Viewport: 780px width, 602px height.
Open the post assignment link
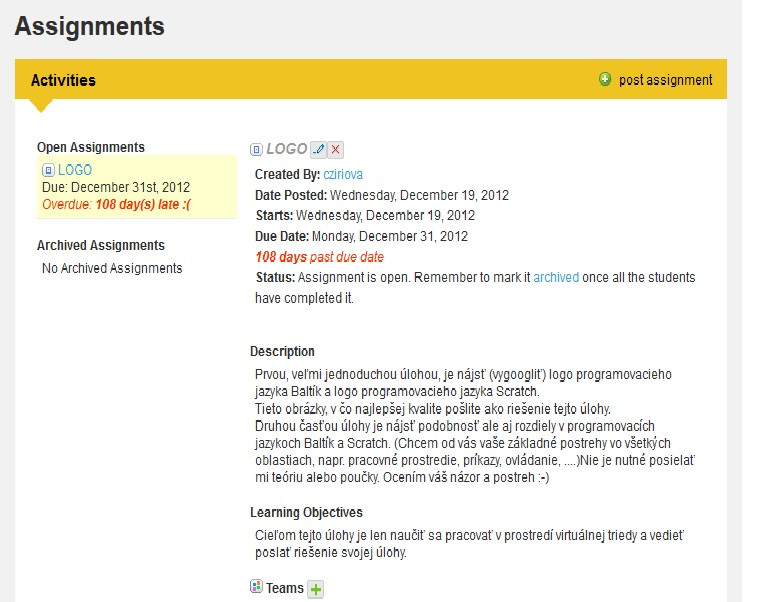pos(665,80)
